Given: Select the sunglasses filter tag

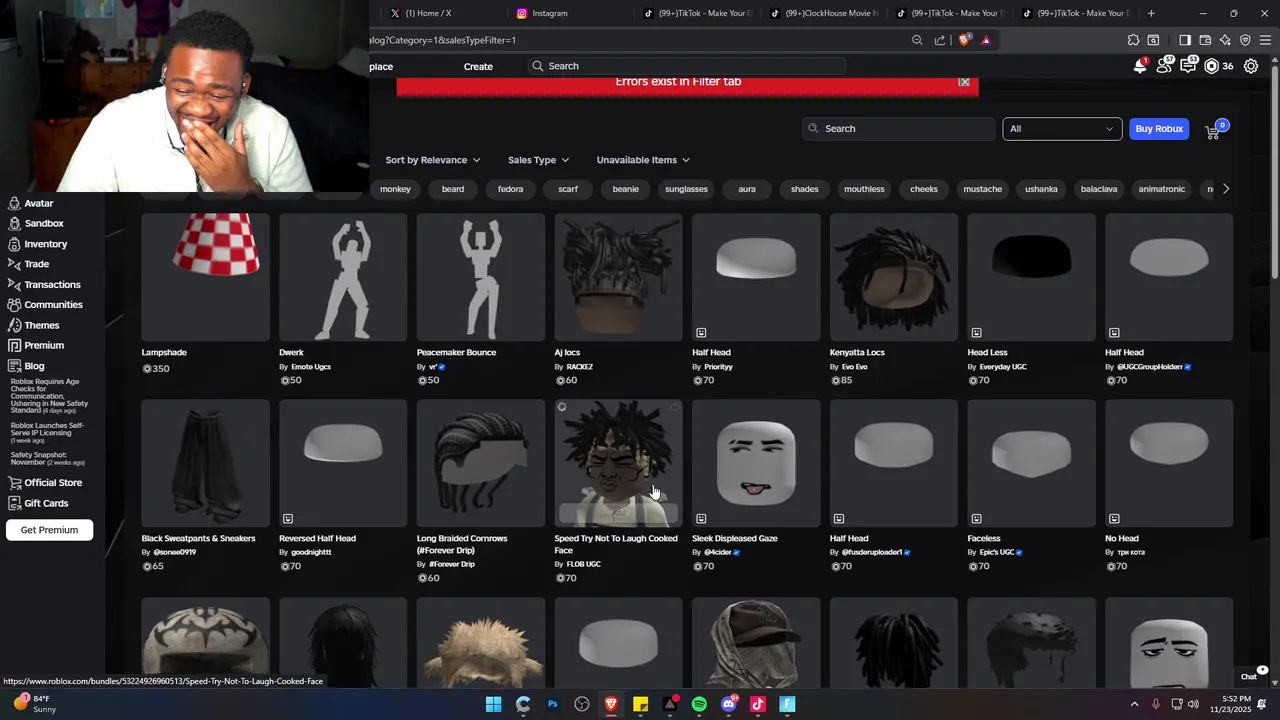Looking at the screenshot, I should click(x=686, y=189).
